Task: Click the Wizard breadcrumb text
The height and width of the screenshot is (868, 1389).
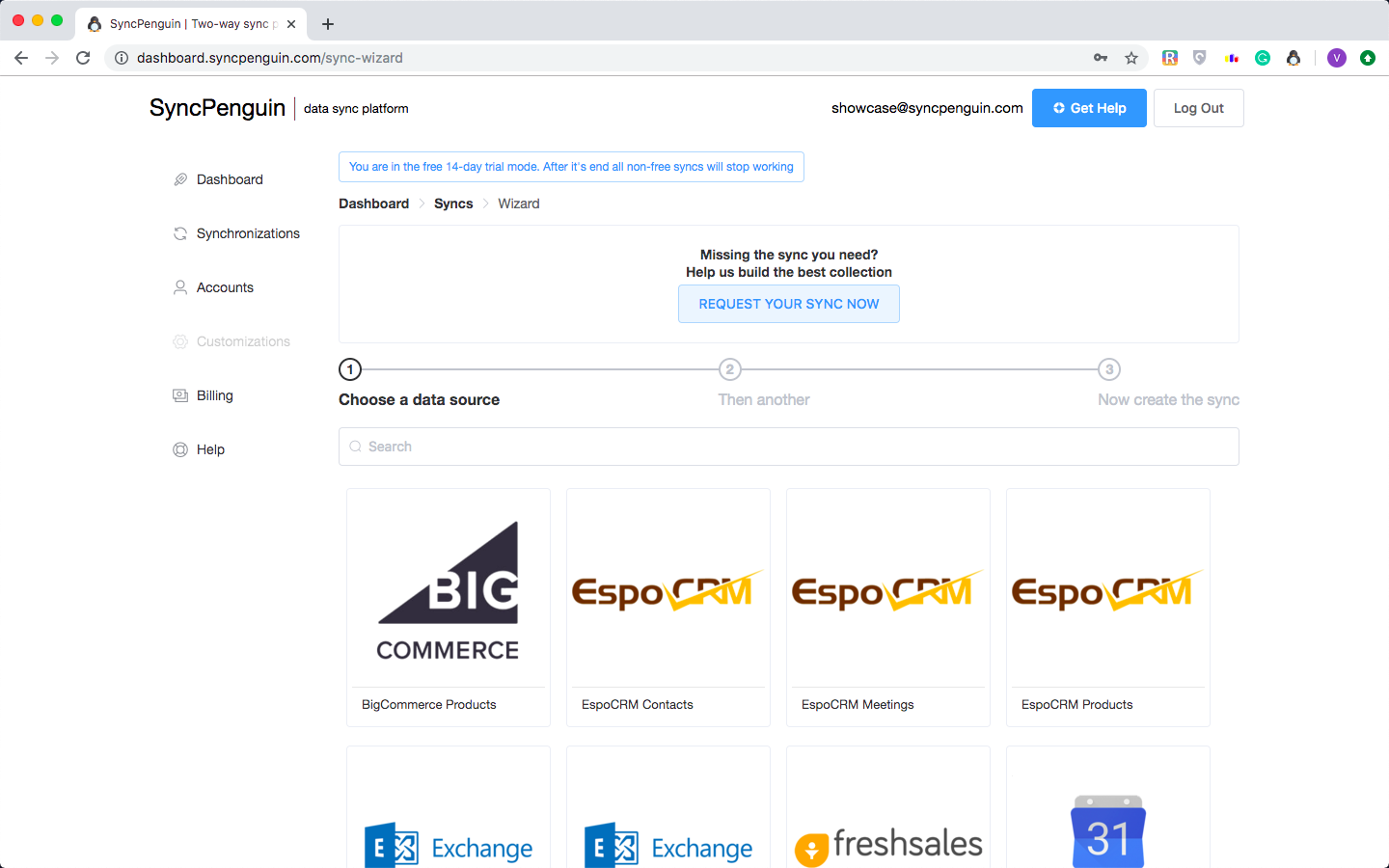Action: click(519, 203)
